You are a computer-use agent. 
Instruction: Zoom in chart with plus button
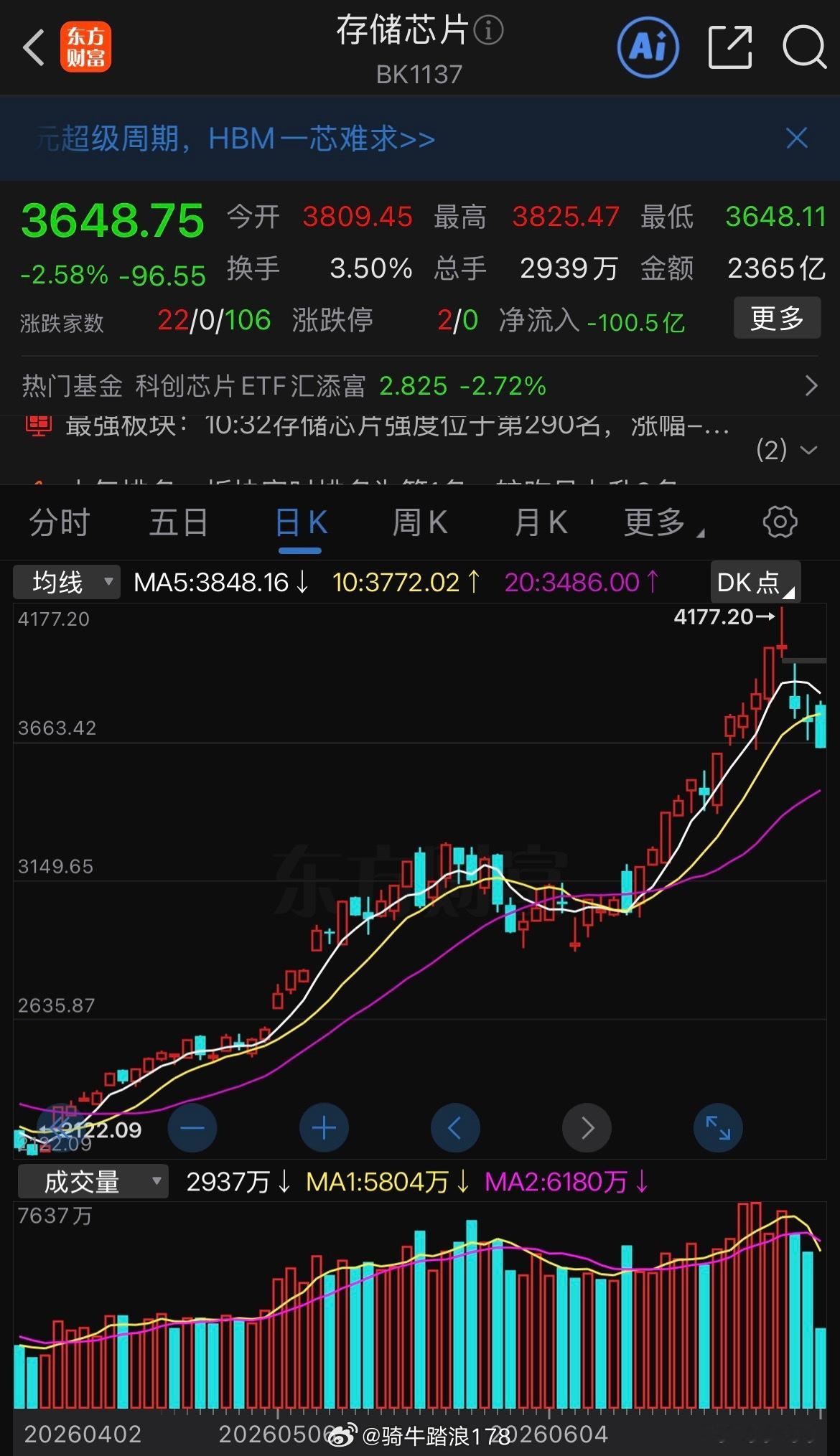[x=324, y=1128]
